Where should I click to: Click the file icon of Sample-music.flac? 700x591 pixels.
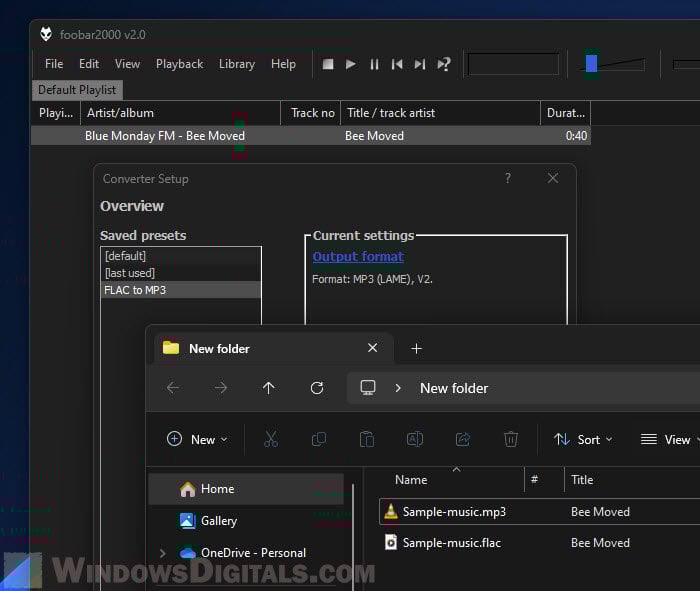pos(391,542)
